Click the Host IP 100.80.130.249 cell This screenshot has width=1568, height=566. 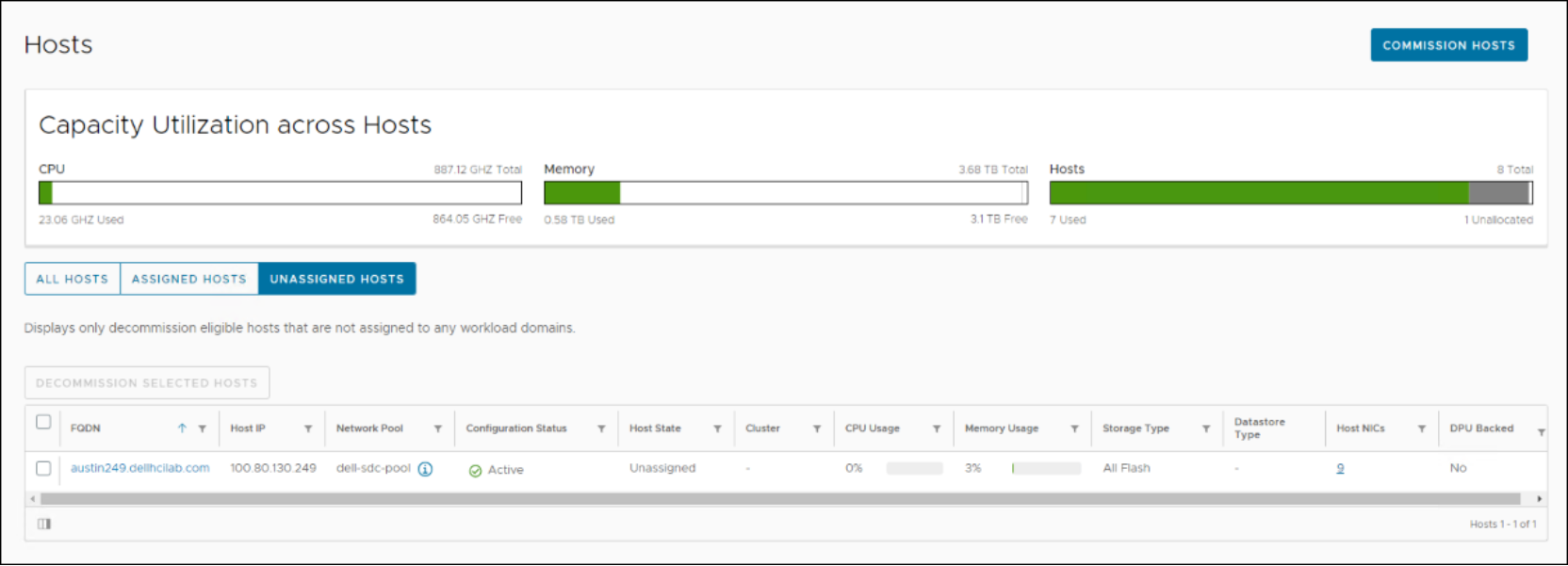(x=273, y=468)
